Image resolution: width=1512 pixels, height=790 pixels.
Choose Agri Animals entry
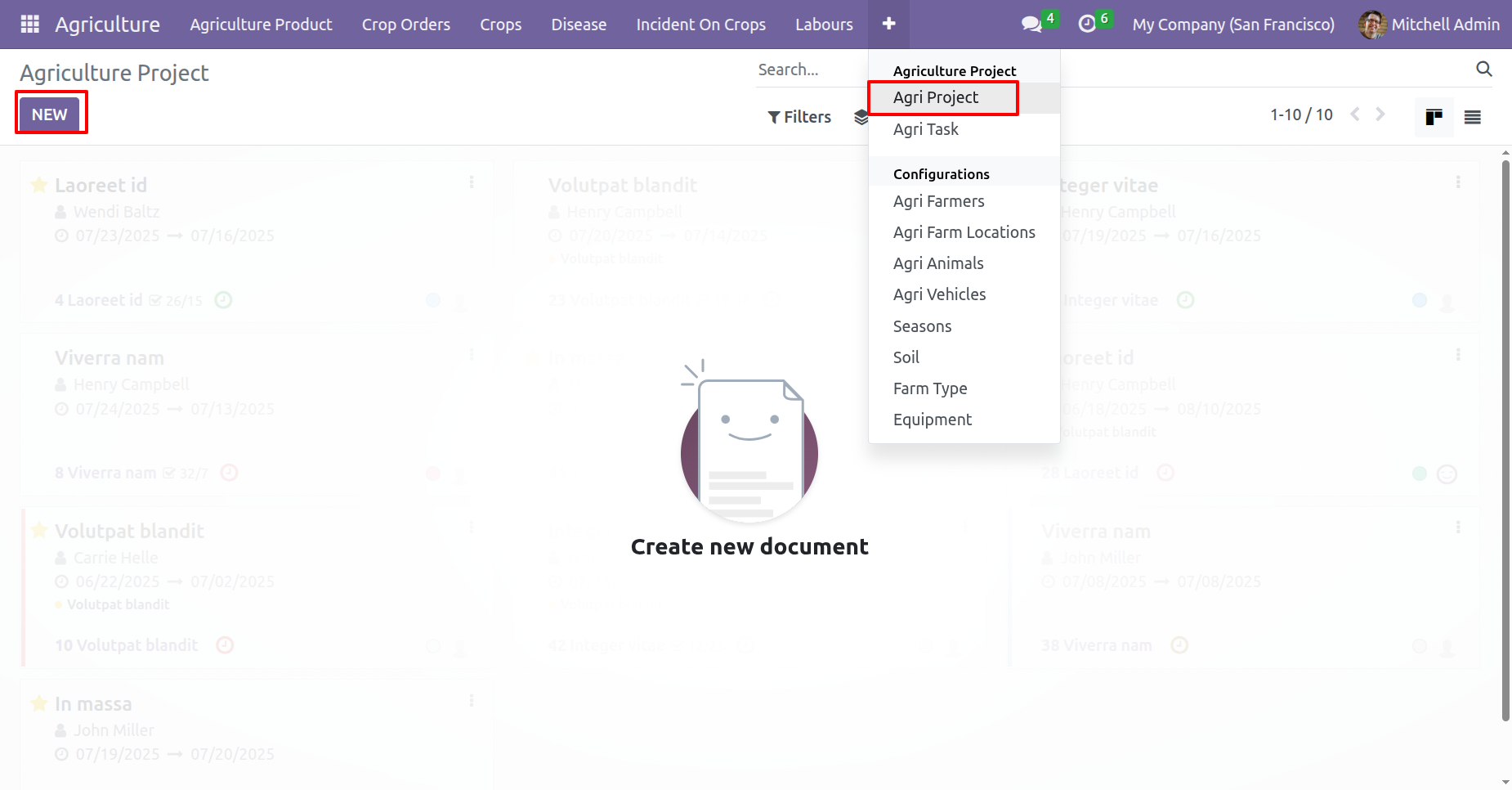pos(964,263)
